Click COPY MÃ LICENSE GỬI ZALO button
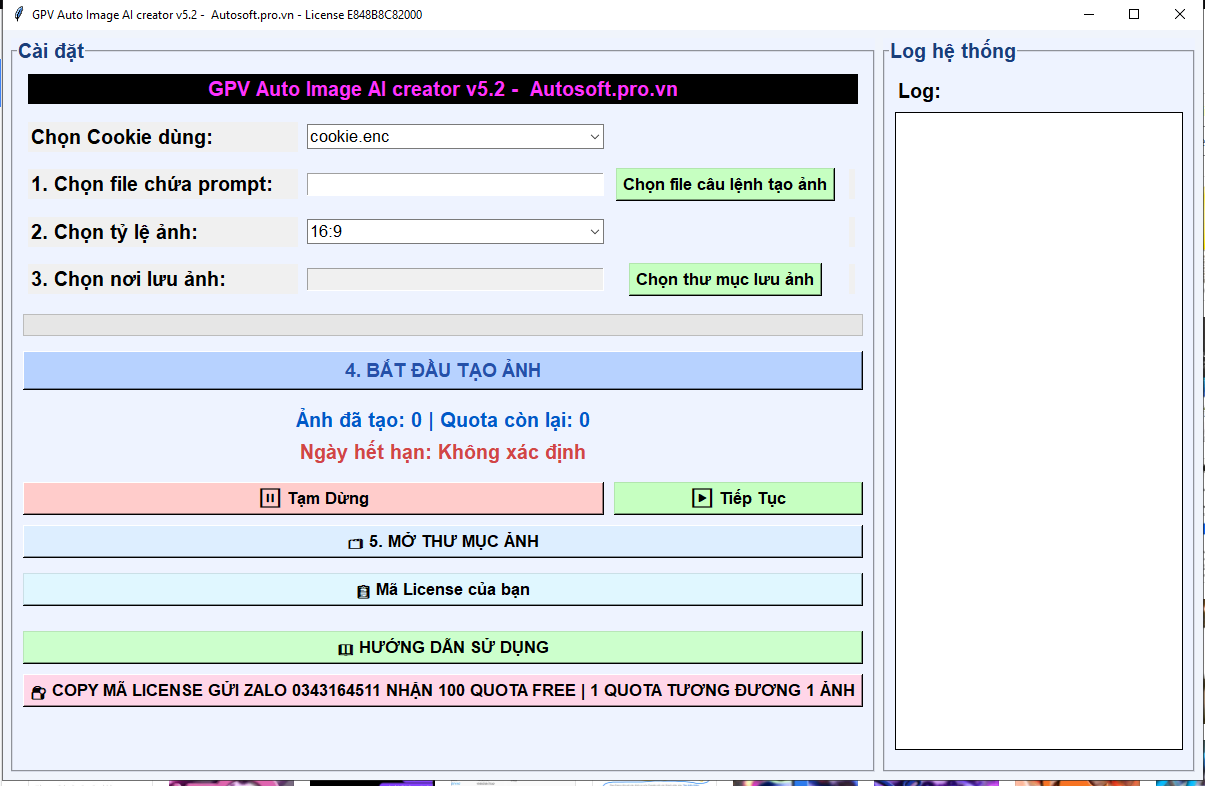This screenshot has width=1205, height=786. [x=443, y=690]
